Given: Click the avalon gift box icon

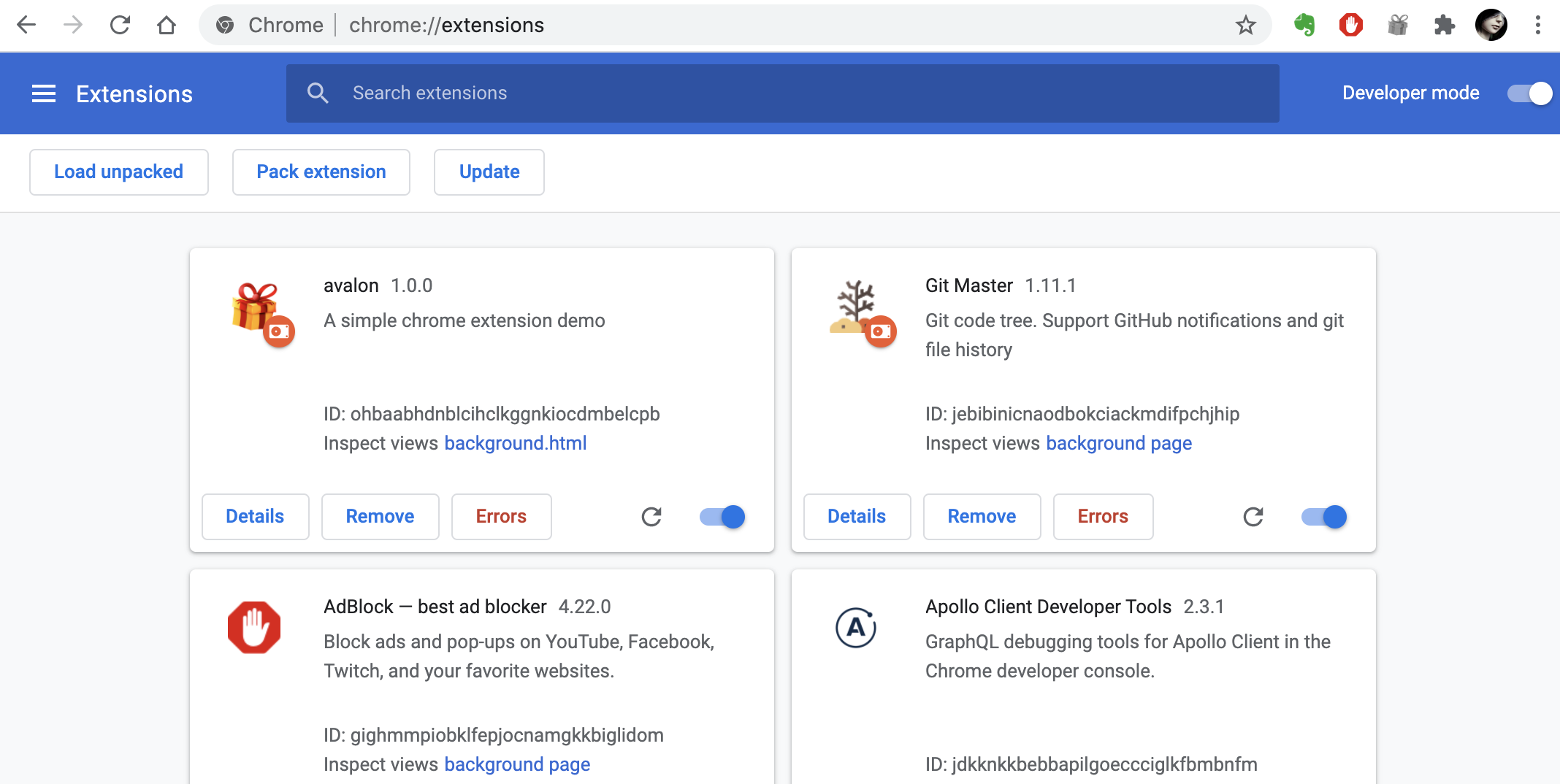Looking at the screenshot, I should click(255, 307).
